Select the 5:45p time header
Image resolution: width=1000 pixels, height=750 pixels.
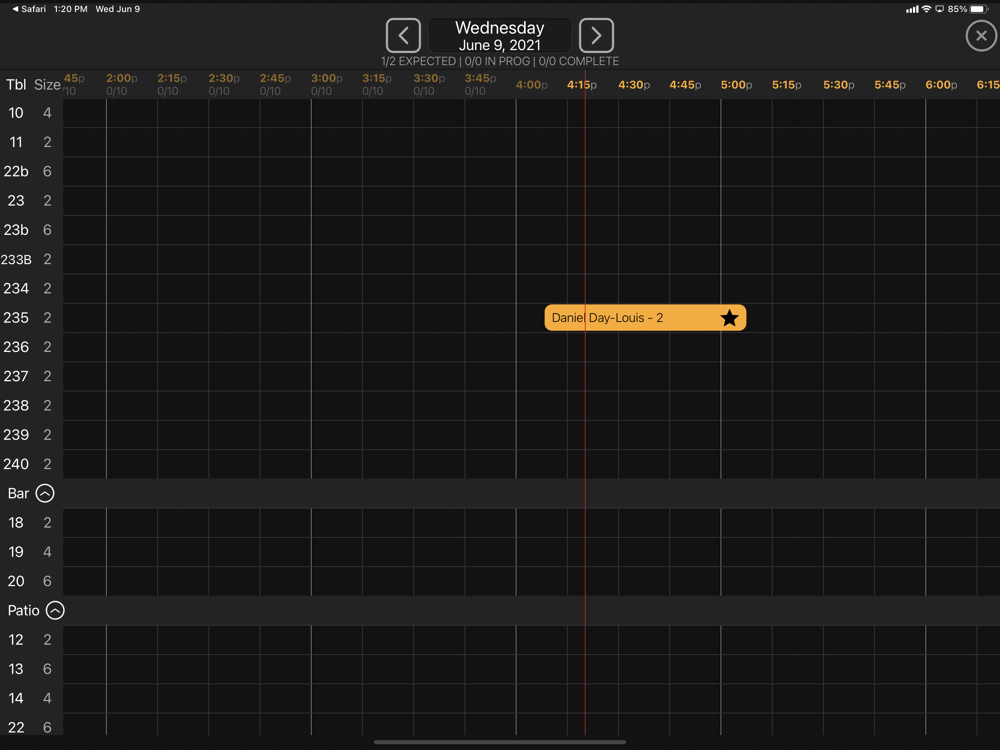pos(890,85)
